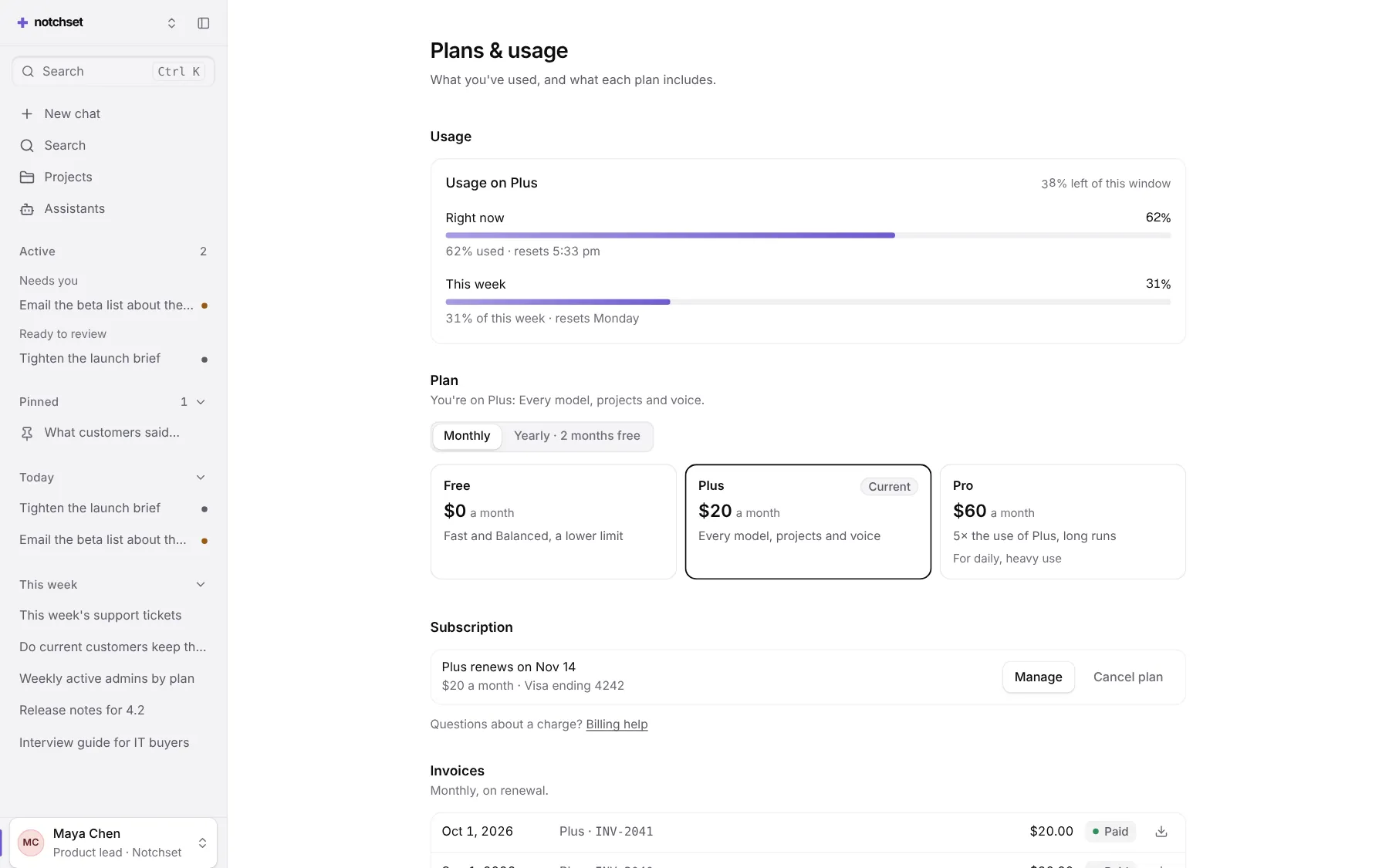The width and height of the screenshot is (1389, 868).
Task: Click the Right now usage progress bar
Action: (x=808, y=235)
